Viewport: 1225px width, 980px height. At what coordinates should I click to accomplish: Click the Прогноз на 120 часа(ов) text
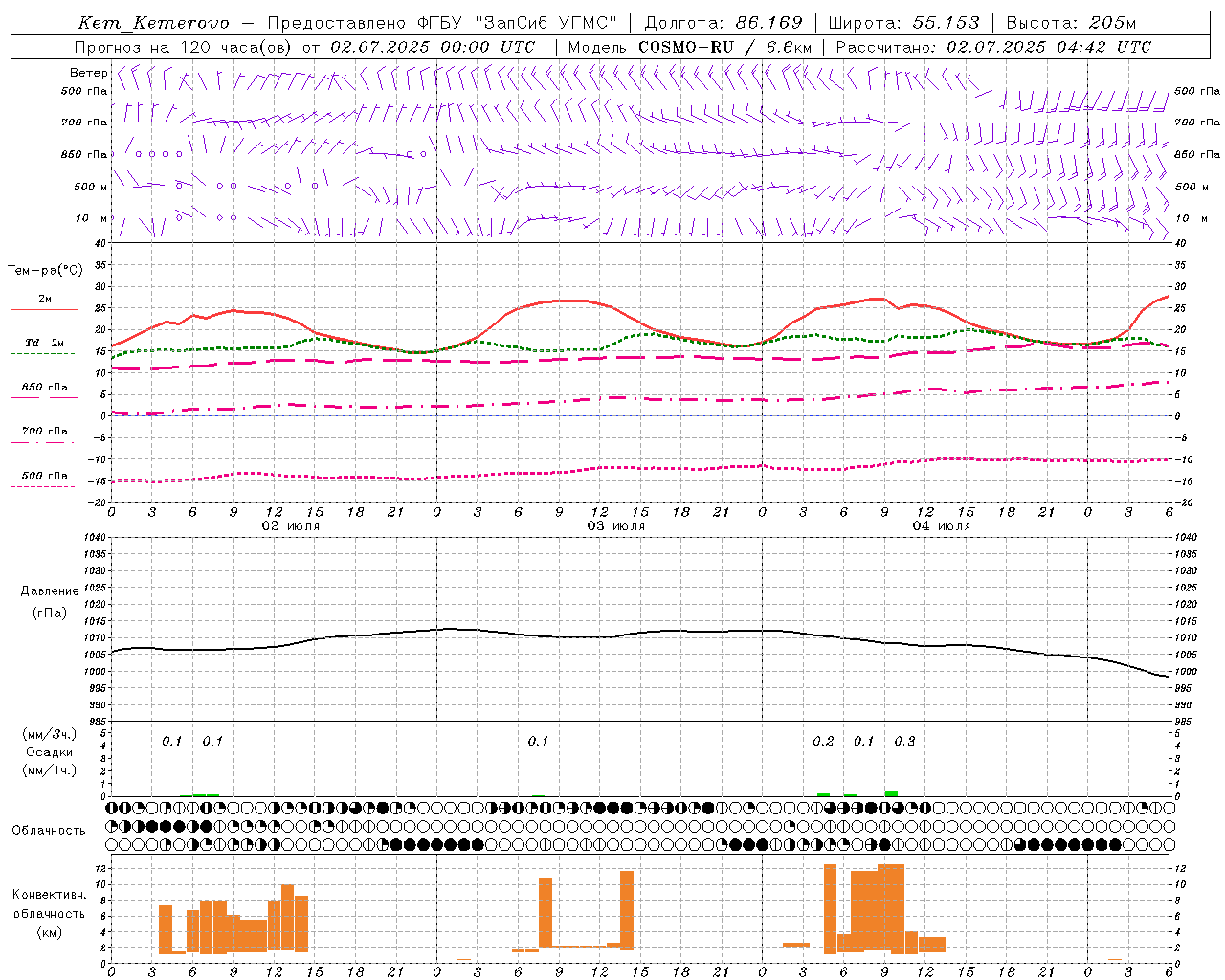(184, 47)
